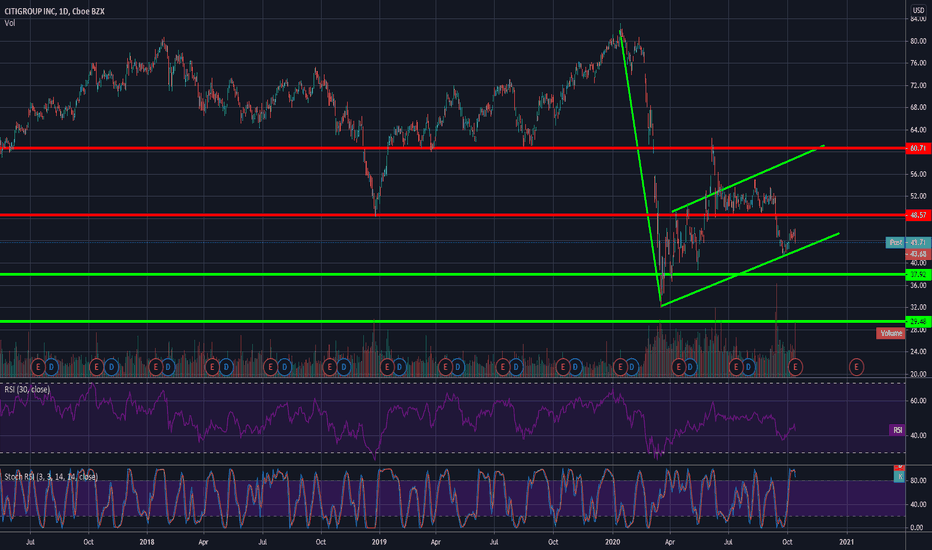Click the dividend D marker near April 2018
This screenshot has height=550, width=932.
(x=226, y=367)
